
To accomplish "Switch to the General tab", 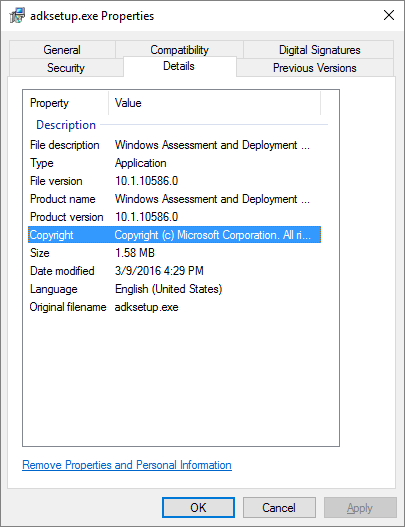I will [x=62, y=50].
